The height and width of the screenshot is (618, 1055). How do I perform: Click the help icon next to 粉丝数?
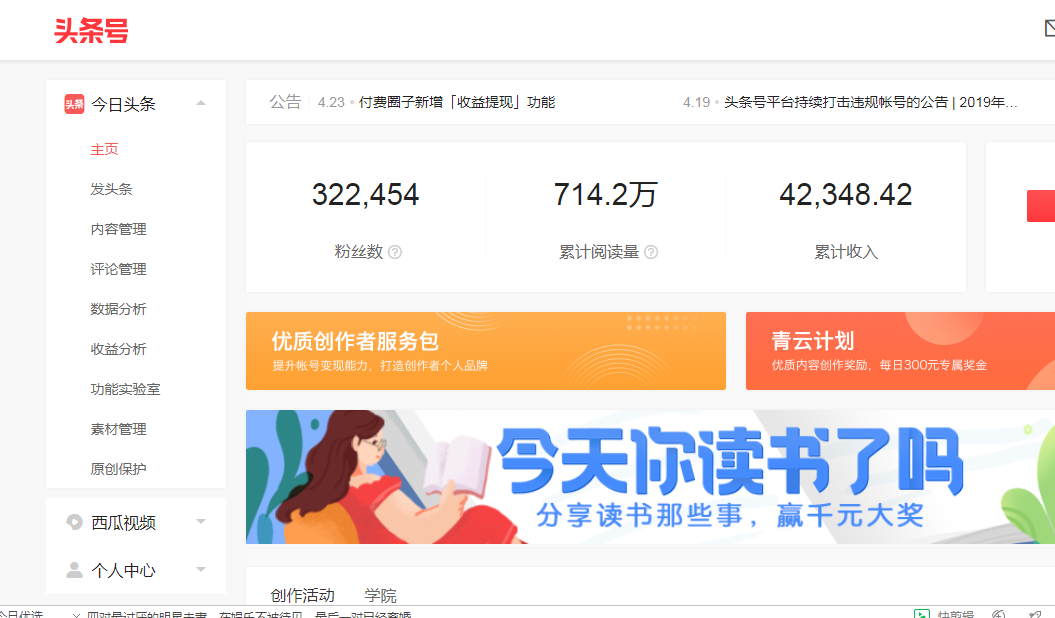395,252
